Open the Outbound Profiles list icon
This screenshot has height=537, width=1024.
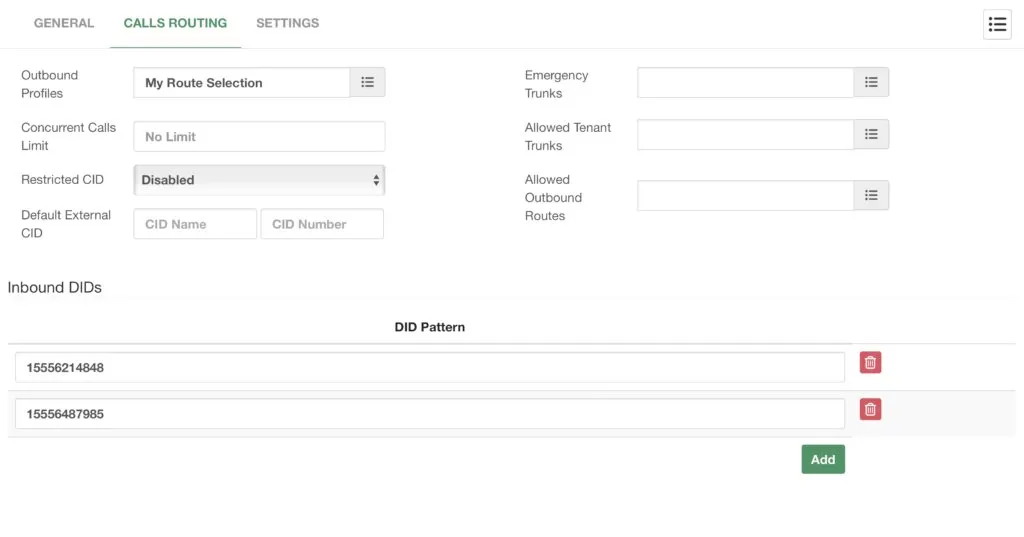[368, 82]
